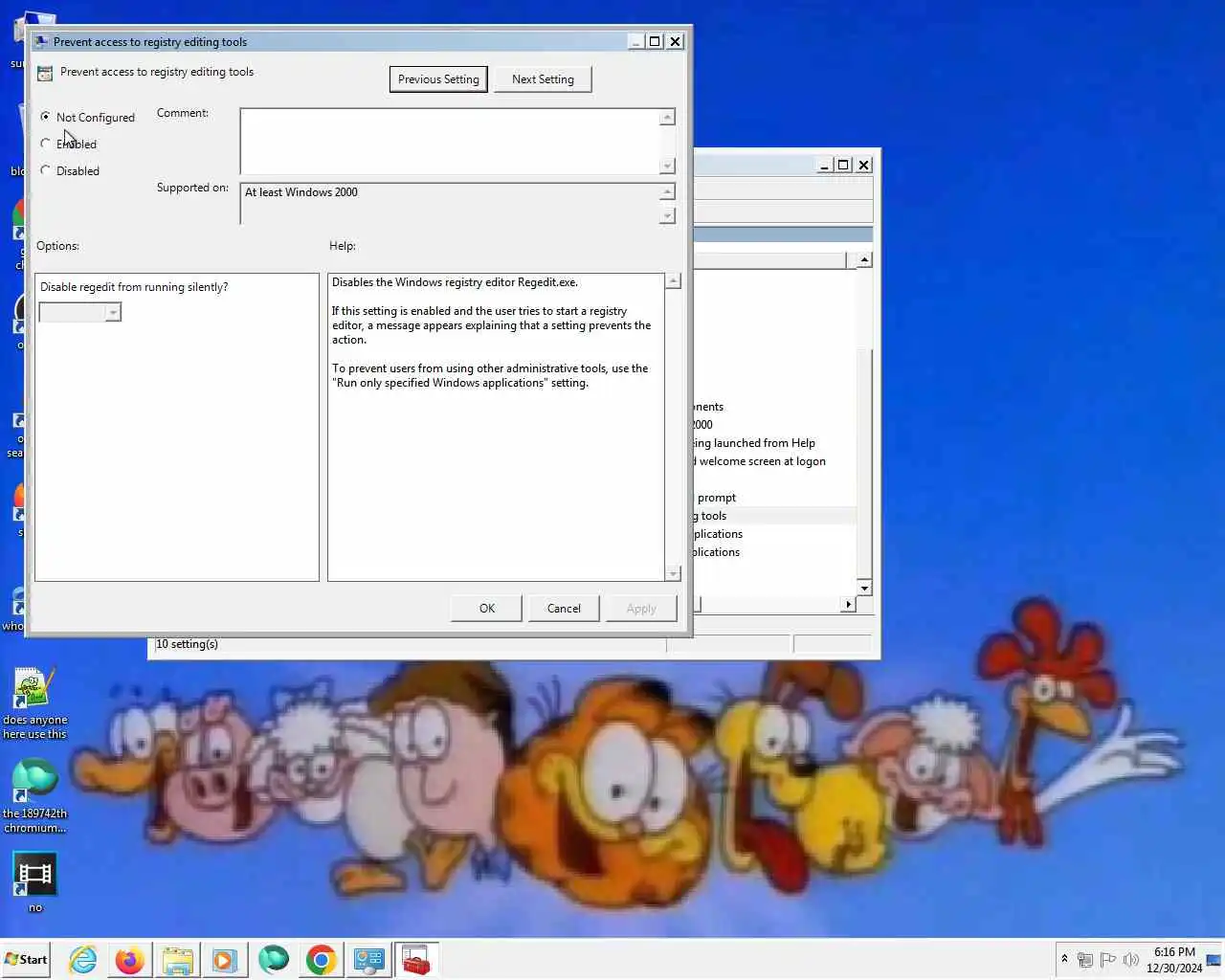Click Help pane scroll down arrow
Screen dimensions: 1225x980
click(673, 573)
